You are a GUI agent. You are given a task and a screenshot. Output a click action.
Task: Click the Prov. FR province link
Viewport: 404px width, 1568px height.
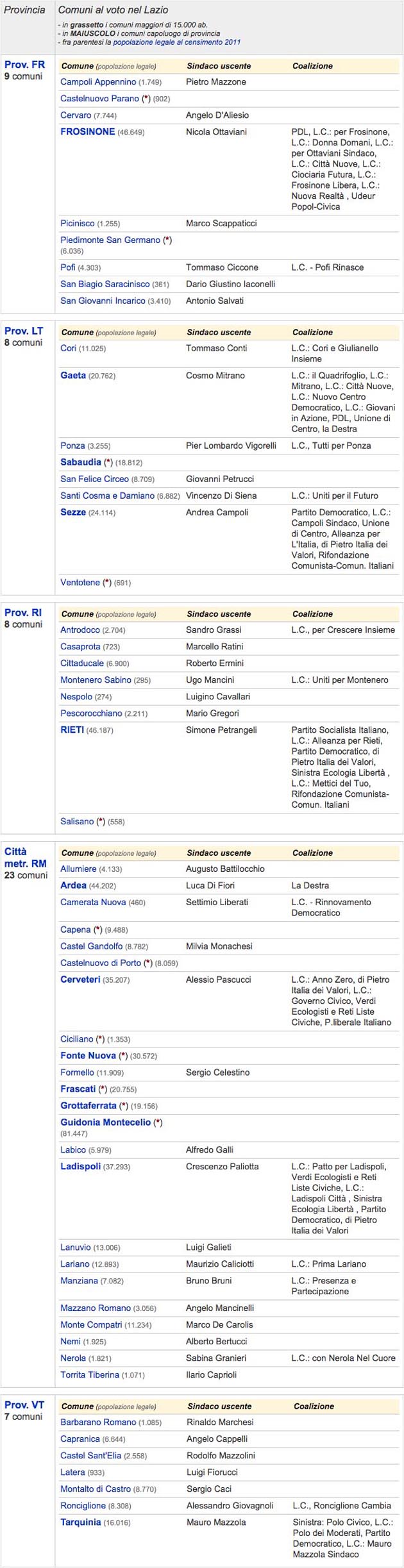coord(24,65)
